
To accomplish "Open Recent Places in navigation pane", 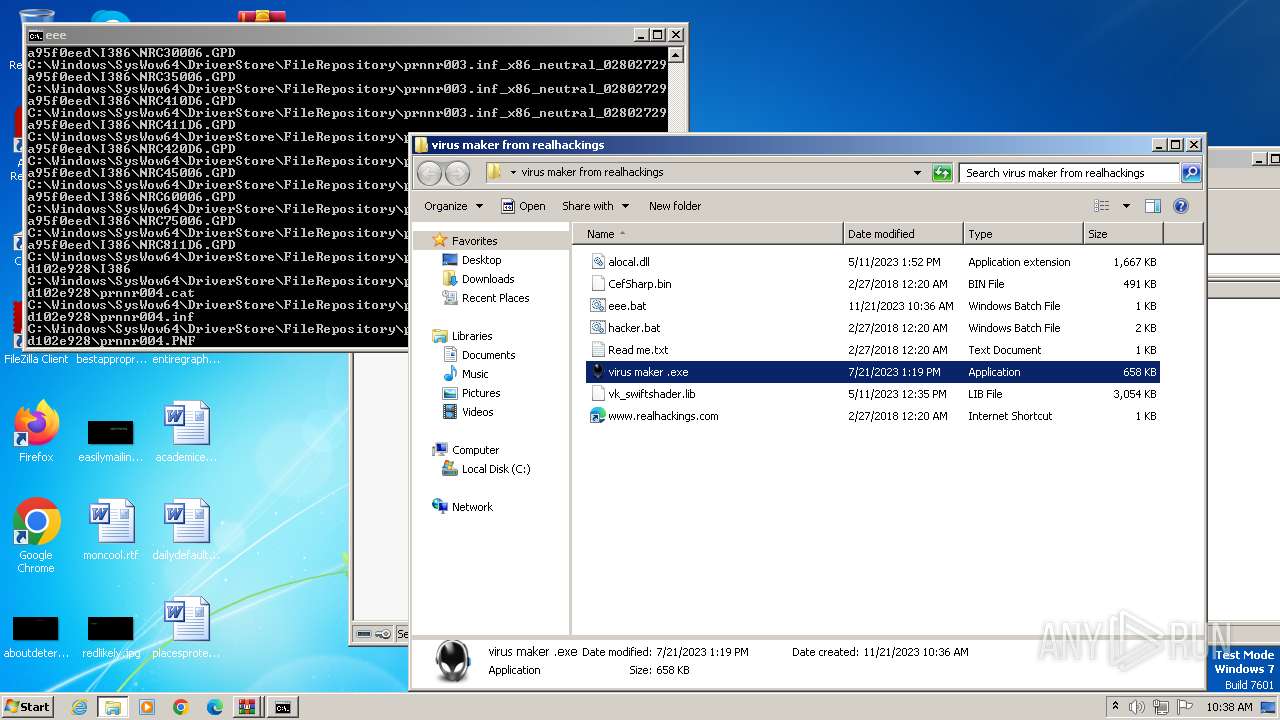I will point(495,298).
